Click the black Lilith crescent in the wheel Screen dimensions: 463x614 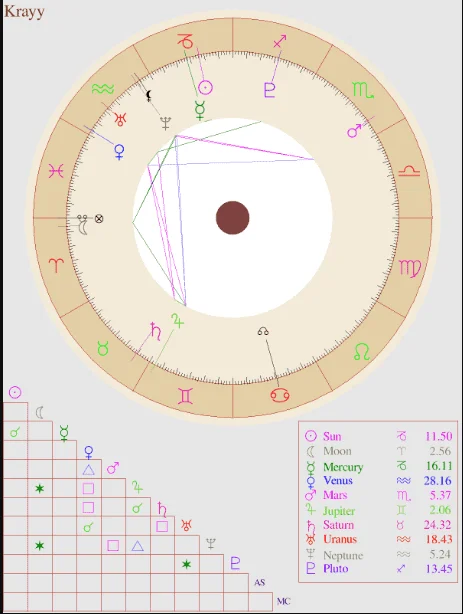[149, 95]
